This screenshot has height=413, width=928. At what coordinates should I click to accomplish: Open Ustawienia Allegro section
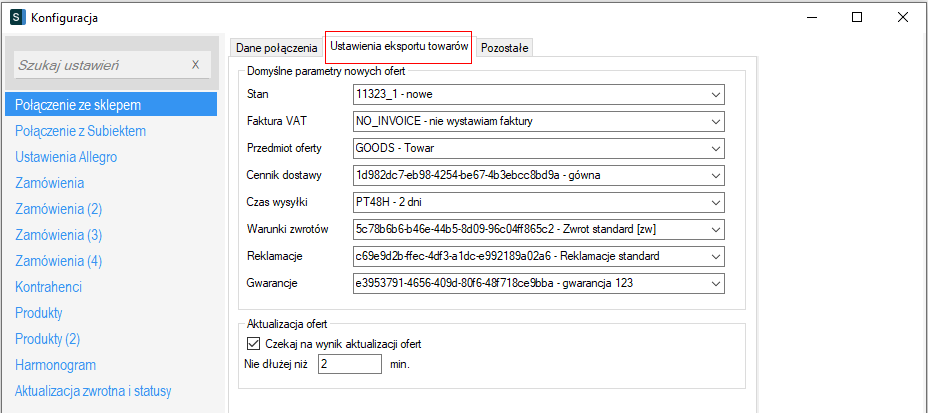66,157
